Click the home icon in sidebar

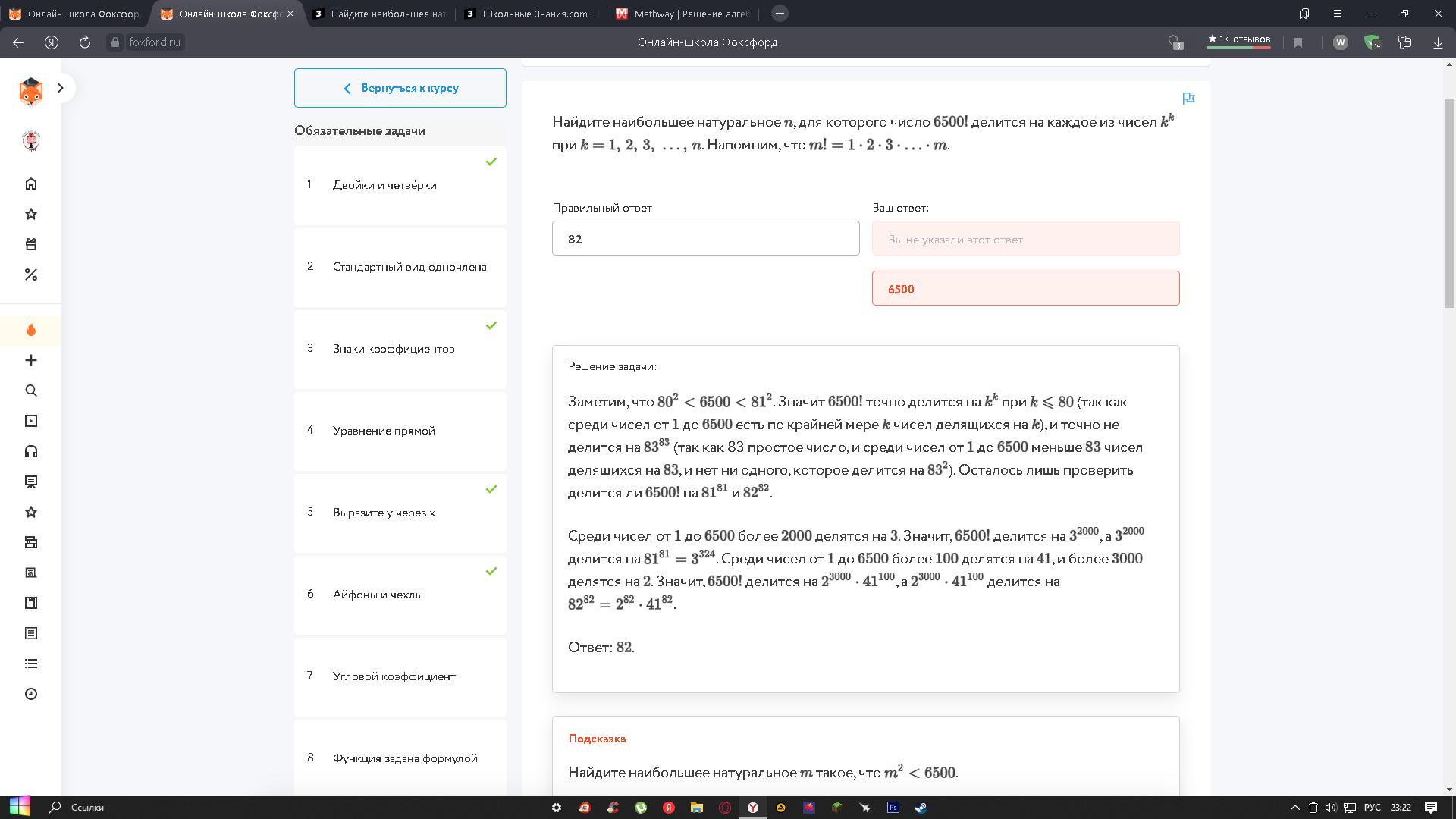31,184
